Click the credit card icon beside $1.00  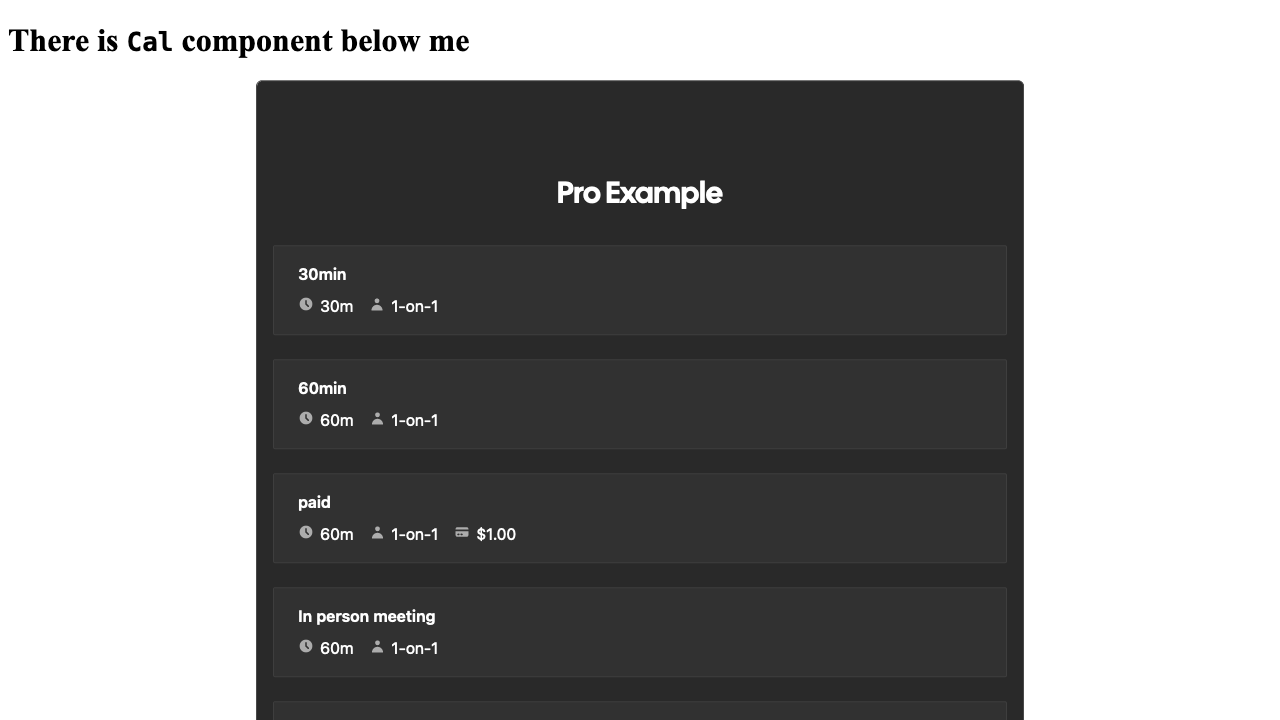(x=462, y=532)
